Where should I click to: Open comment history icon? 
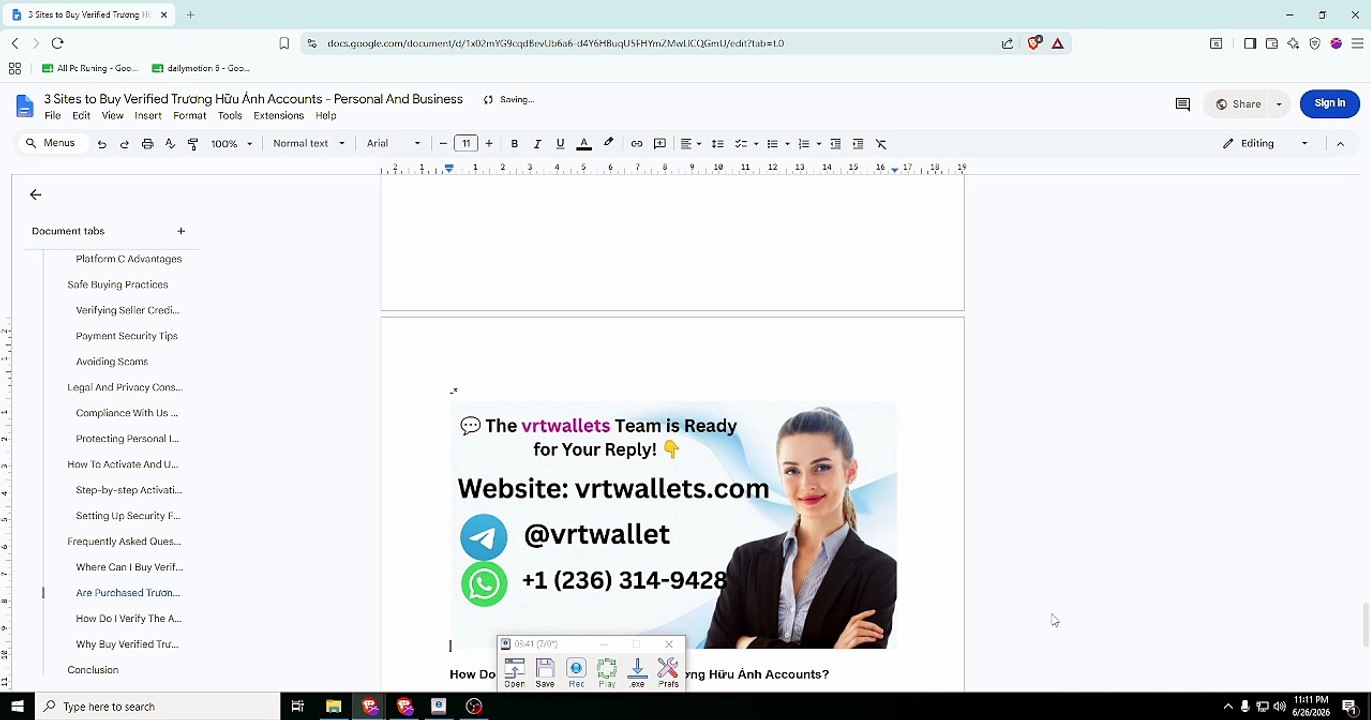point(1182,104)
